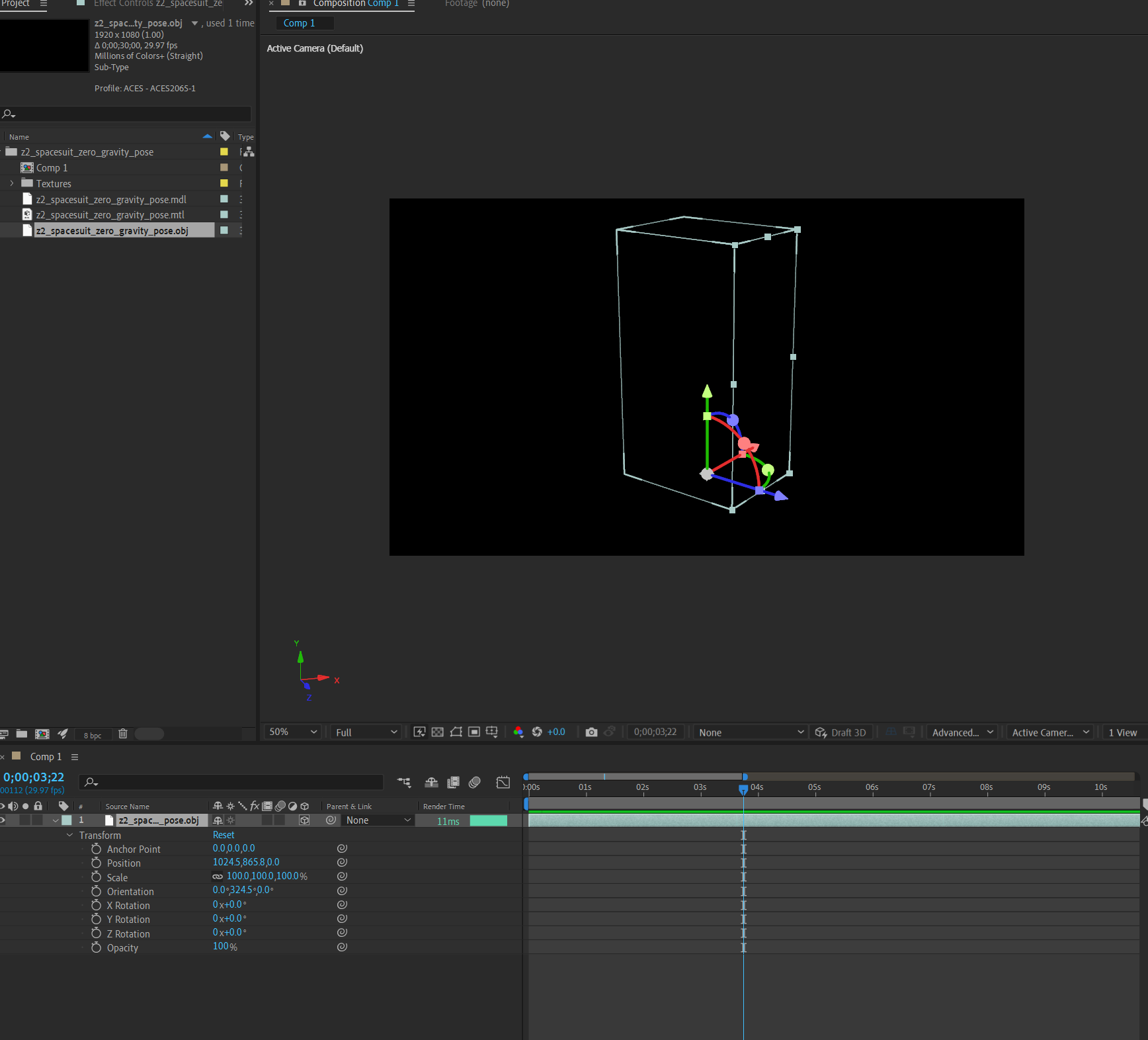The height and width of the screenshot is (1040, 1148).
Task: Click Reset to reset Transform properties
Action: coord(224,834)
